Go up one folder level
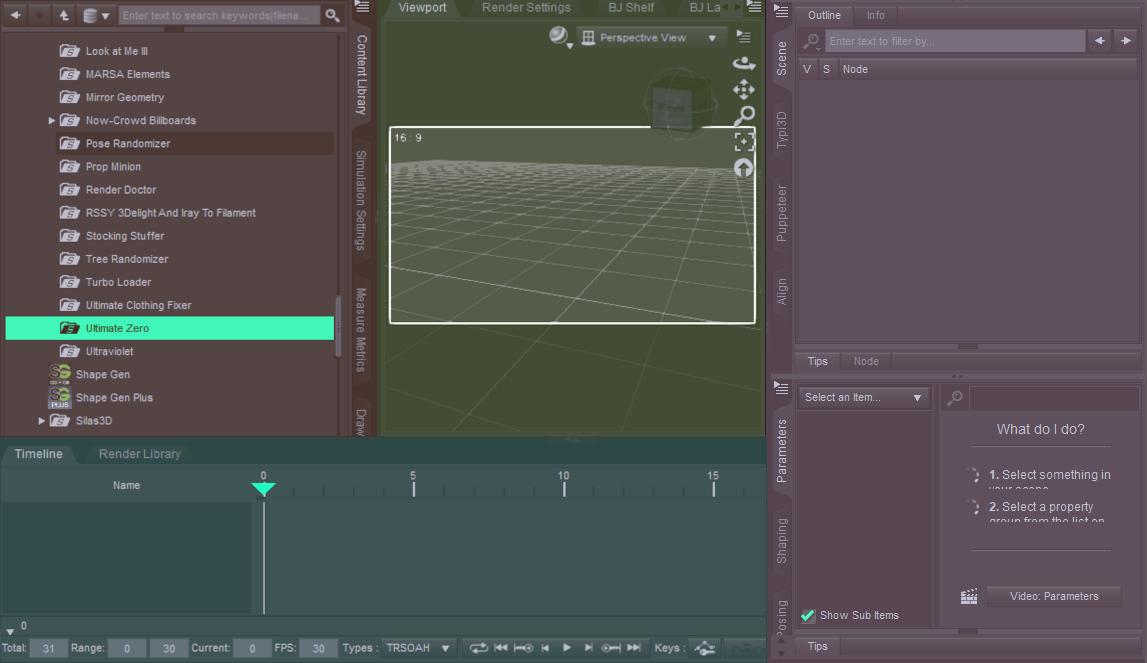The width and height of the screenshot is (1147, 663). (x=64, y=15)
